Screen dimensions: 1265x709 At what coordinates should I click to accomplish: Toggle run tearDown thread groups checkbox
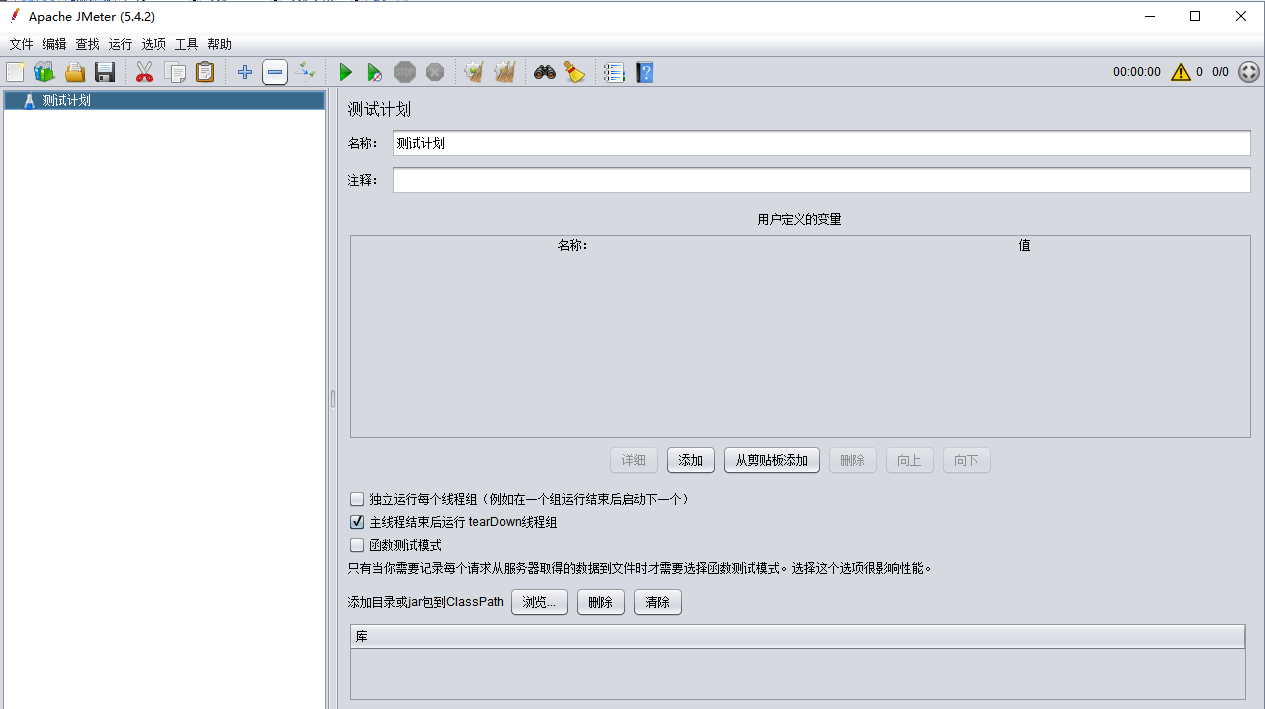click(x=357, y=522)
